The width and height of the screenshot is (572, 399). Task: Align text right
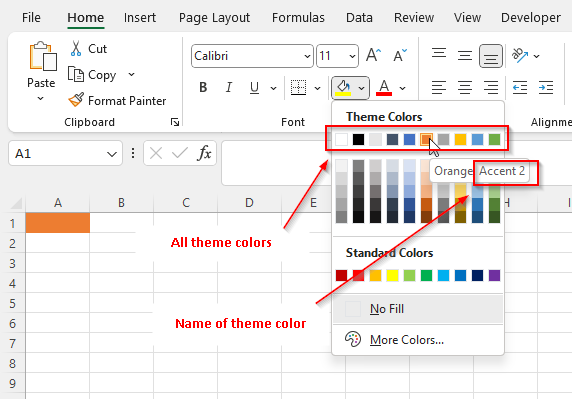(491, 88)
